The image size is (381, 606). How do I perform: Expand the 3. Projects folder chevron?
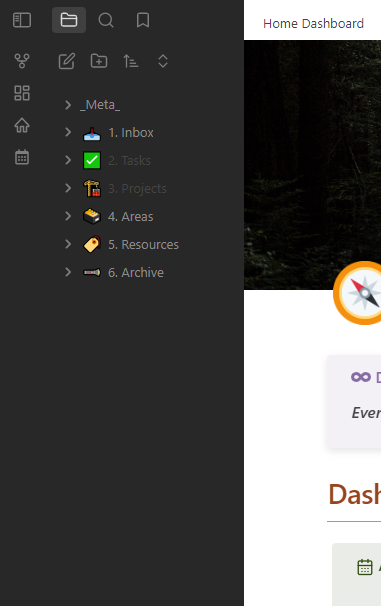click(68, 188)
